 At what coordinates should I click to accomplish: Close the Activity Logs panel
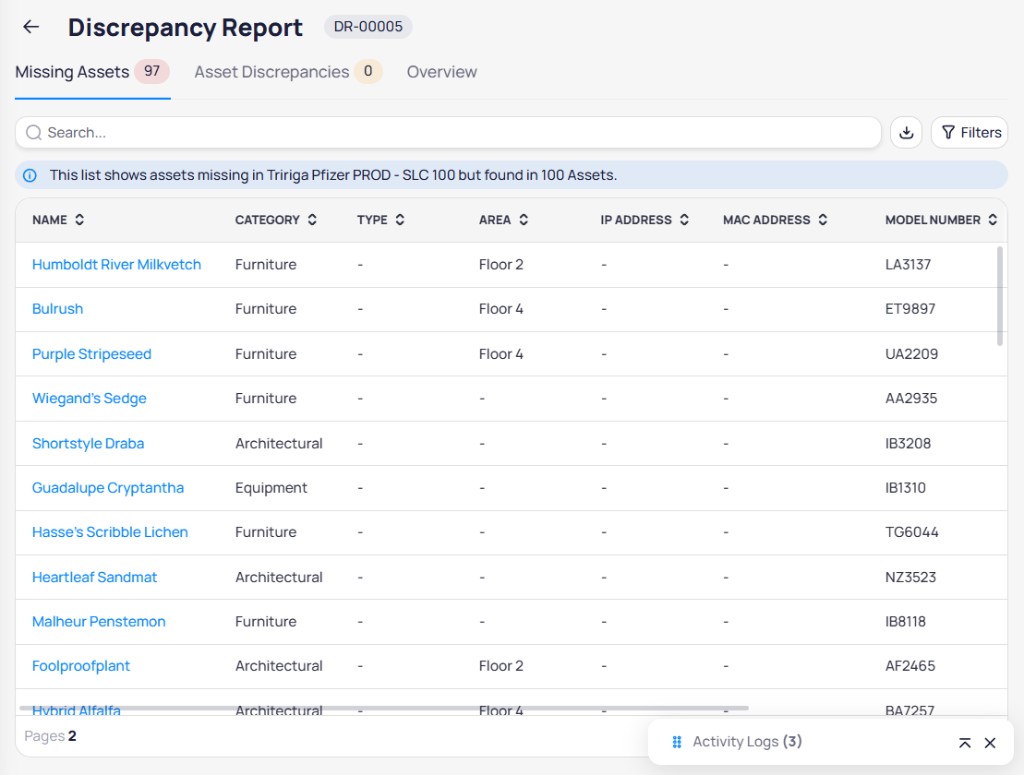tap(990, 742)
